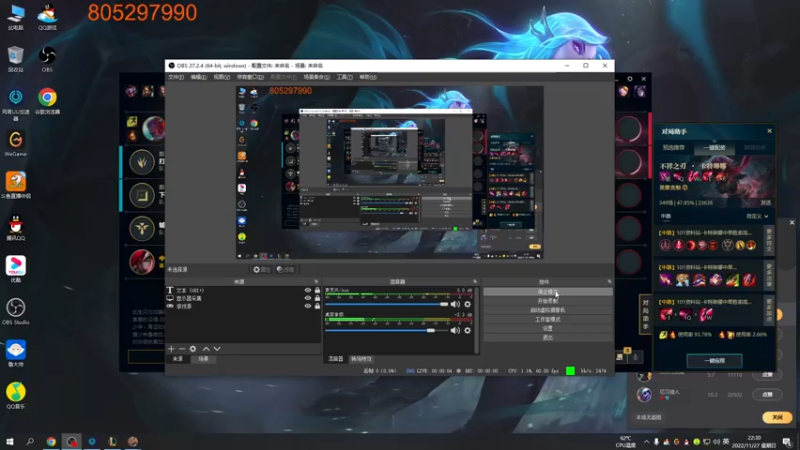This screenshot has width=800, height=450.
Task: Click the 停止推流 button
Action: [x=548, y=292]
